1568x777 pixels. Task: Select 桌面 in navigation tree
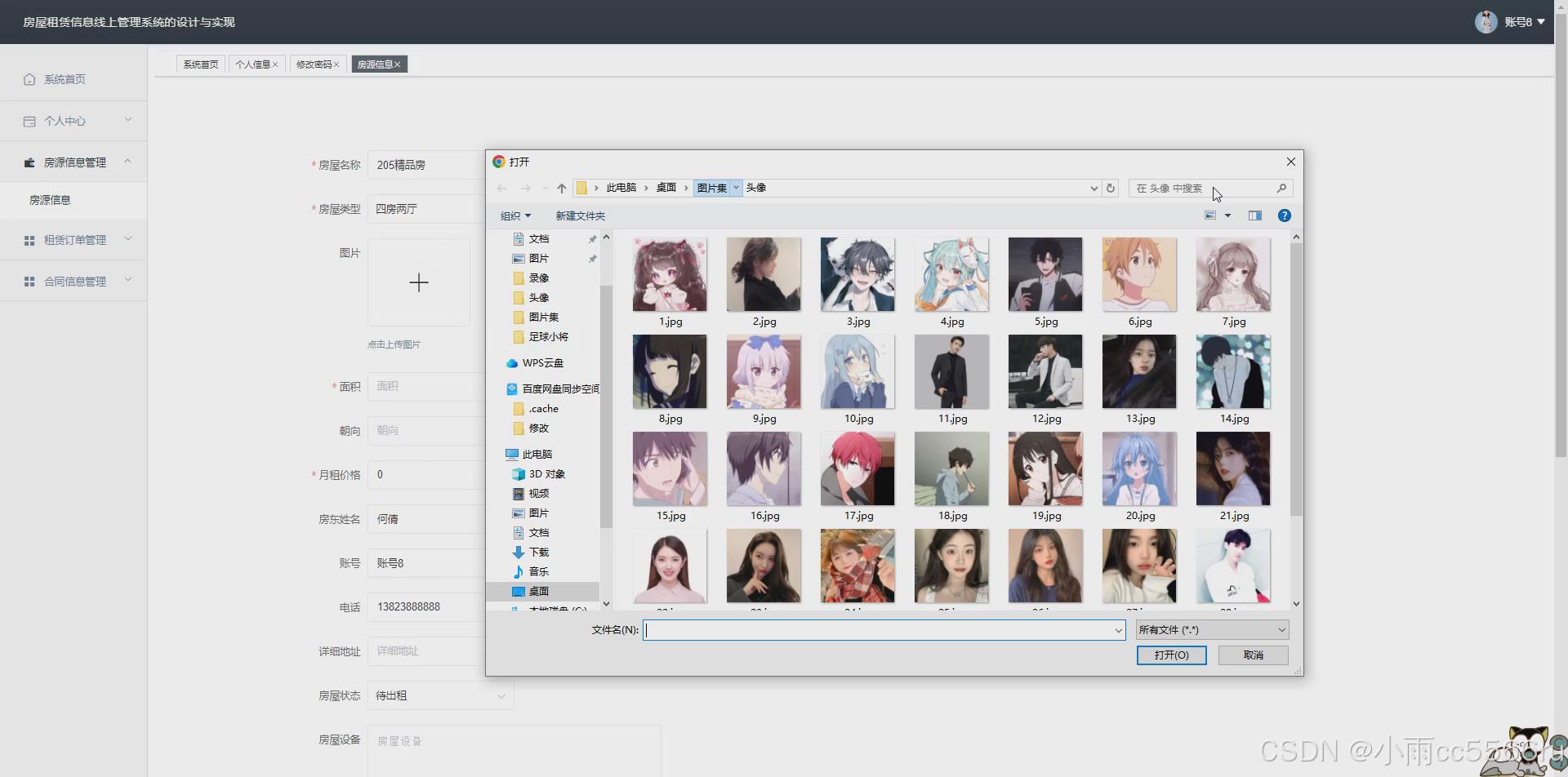click(543, 592)
